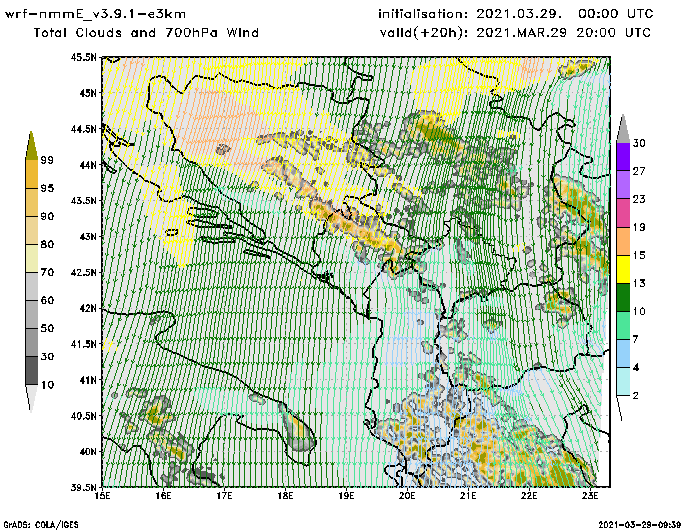Click the '22E' longitude axis label
This screenshot has width=700, height=530.
pyautogui.click(x=529, y=496)
